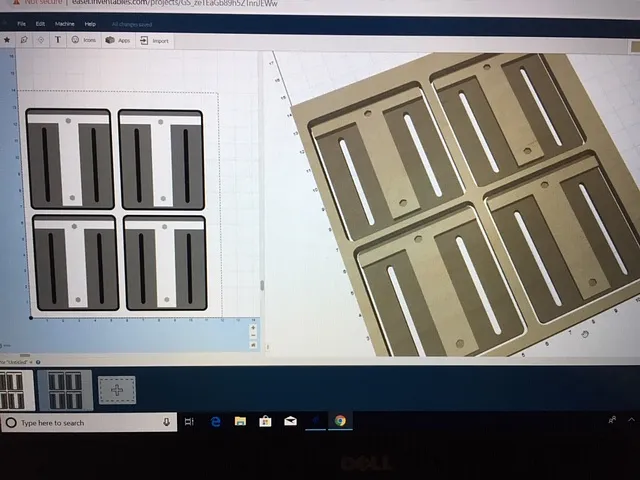640x480 pixels.
Task: Open the People icon in system tray
Action: (612, 420)
